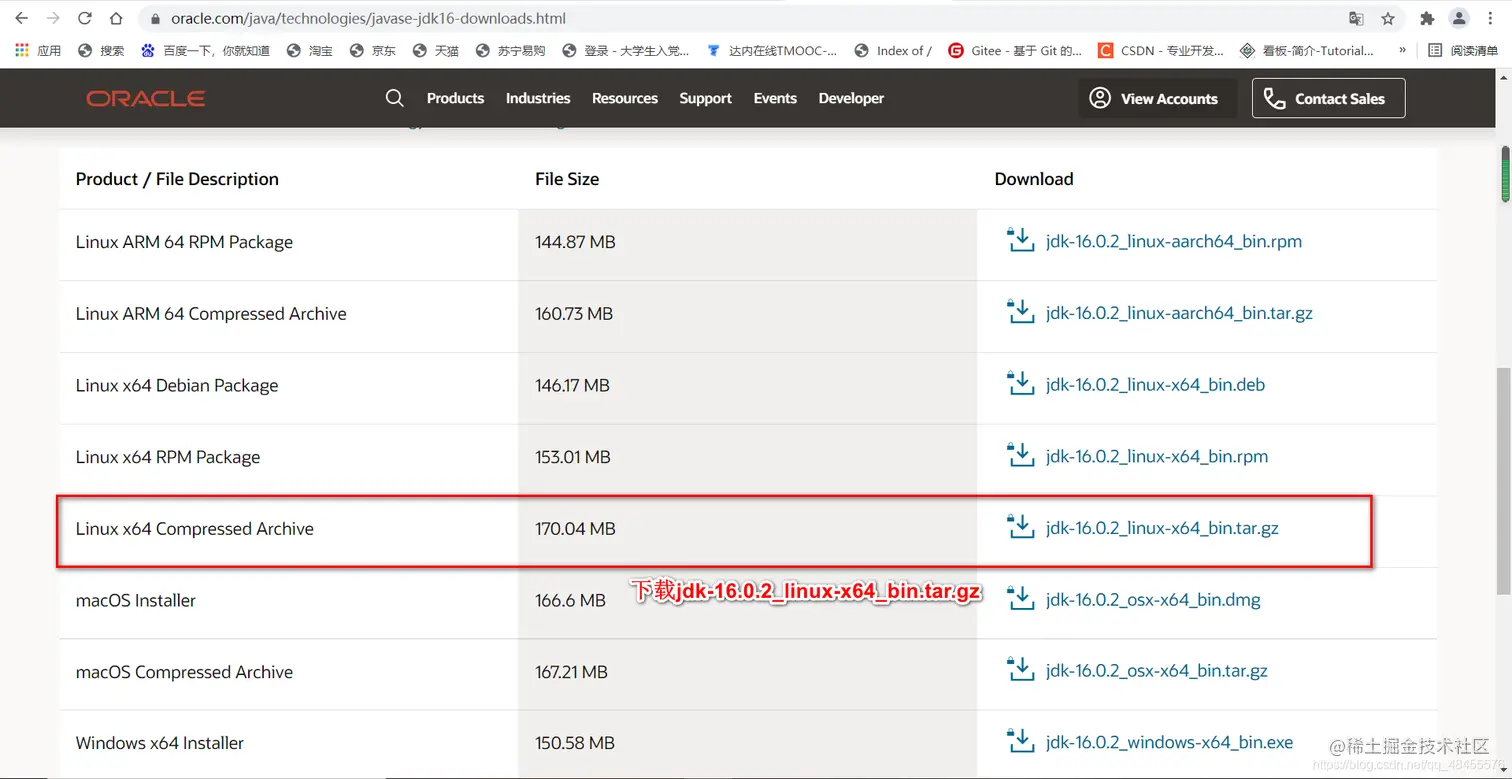Open the Chrome three-dot menu
The height and width of the screenshot is (779, 1512).
pyautogui.click(x=1491, y=18)
